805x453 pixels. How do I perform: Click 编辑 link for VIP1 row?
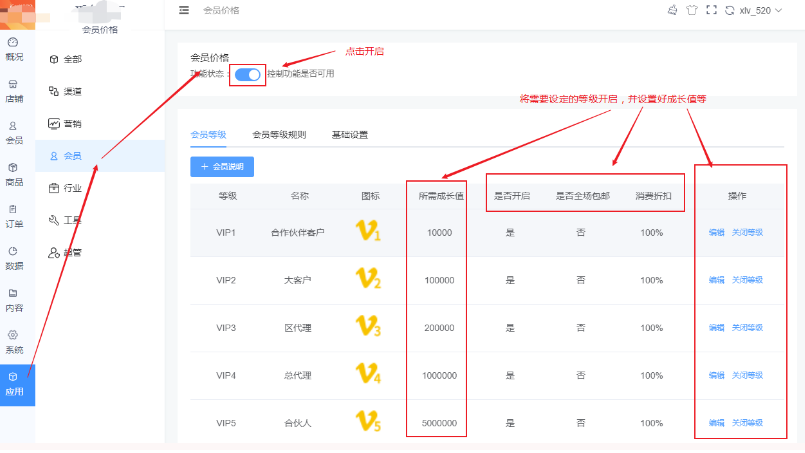pos(716,232)
